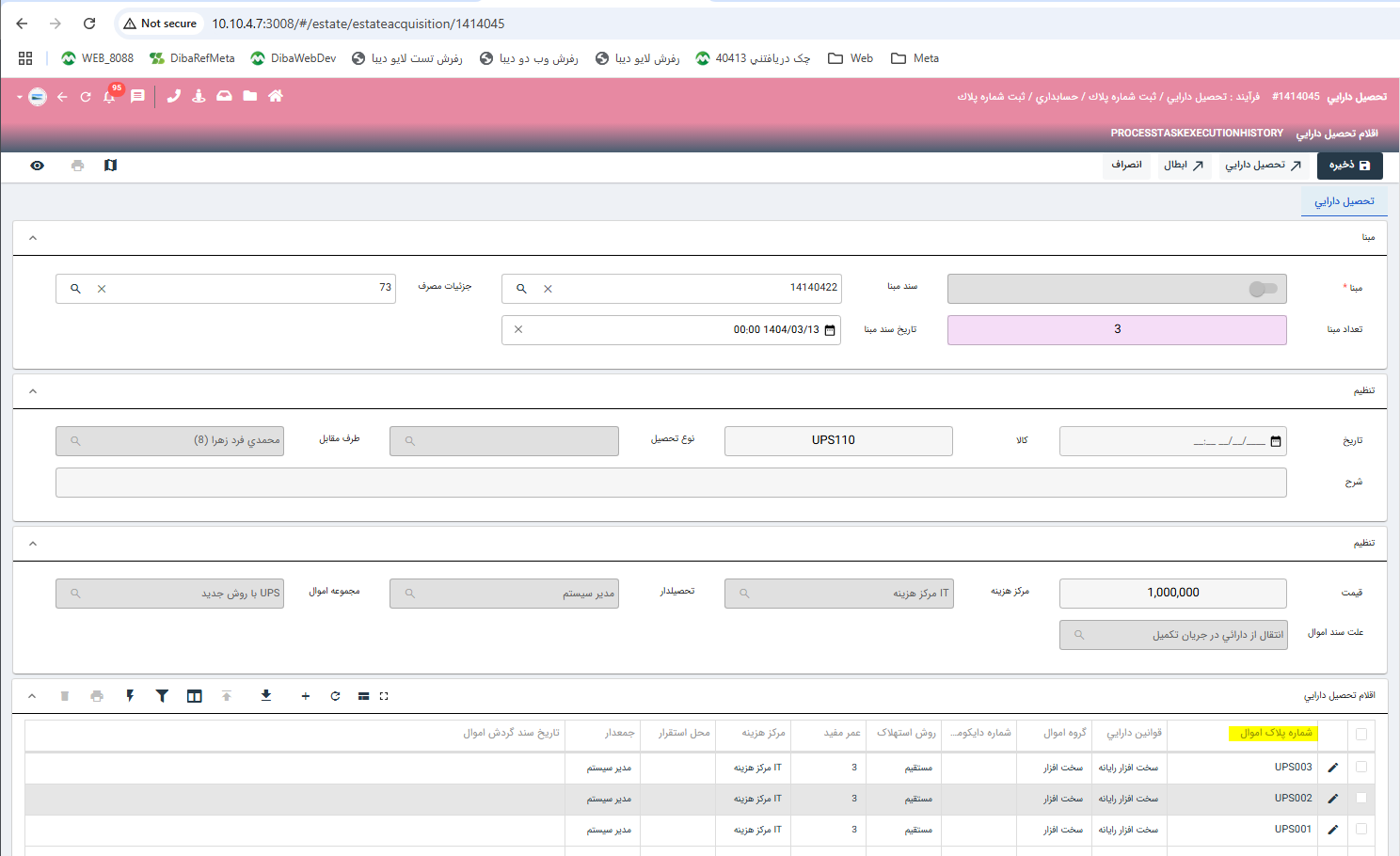The image size is (1400, 856).
Task: Collapse the اقلام تحصیل دارایی grid section
Action: [x=32, y=696]
